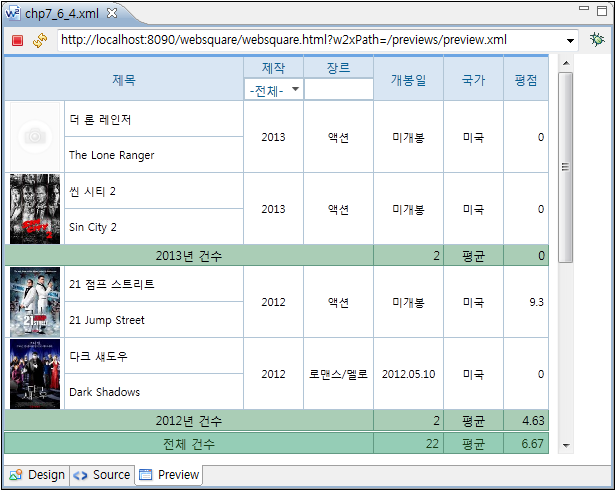Click the Sin City 2 poster thumbnail

pyautogui.click(x=34, y=209)
